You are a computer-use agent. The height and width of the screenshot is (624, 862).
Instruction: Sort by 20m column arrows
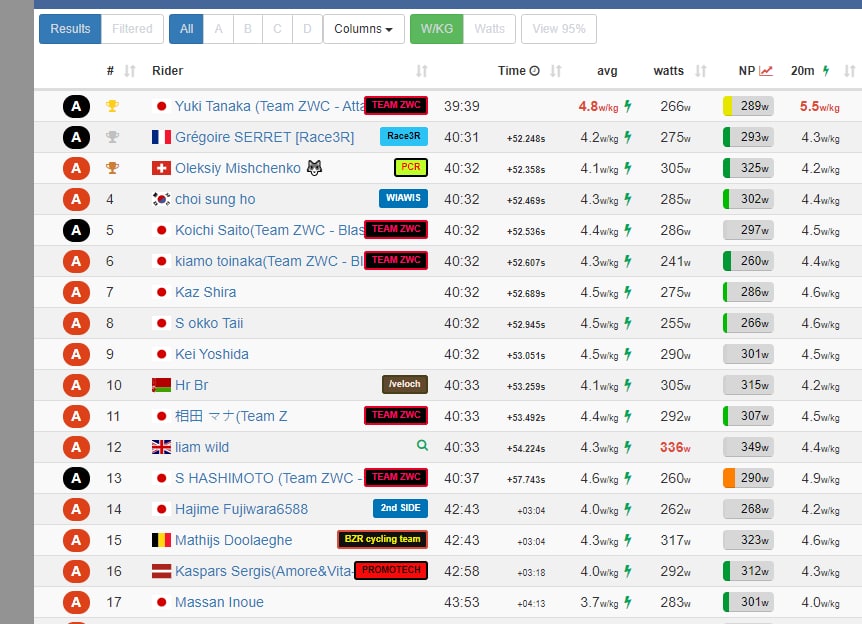(x=849, y=71)
